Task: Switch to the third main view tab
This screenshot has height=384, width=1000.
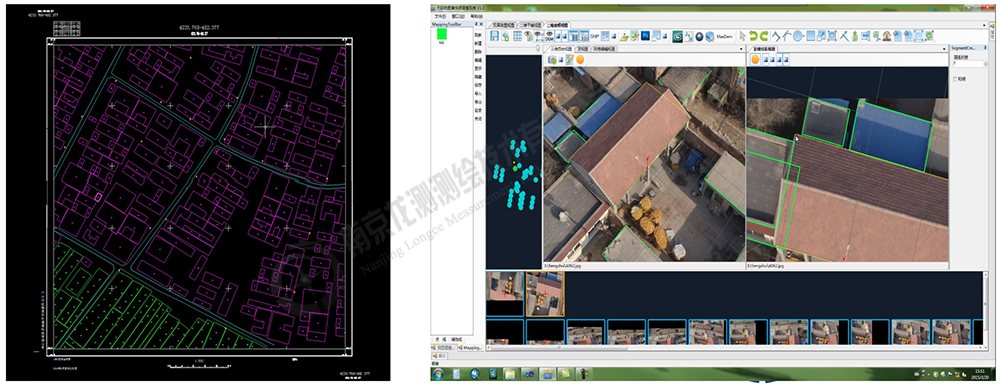Action: point(557,26)
